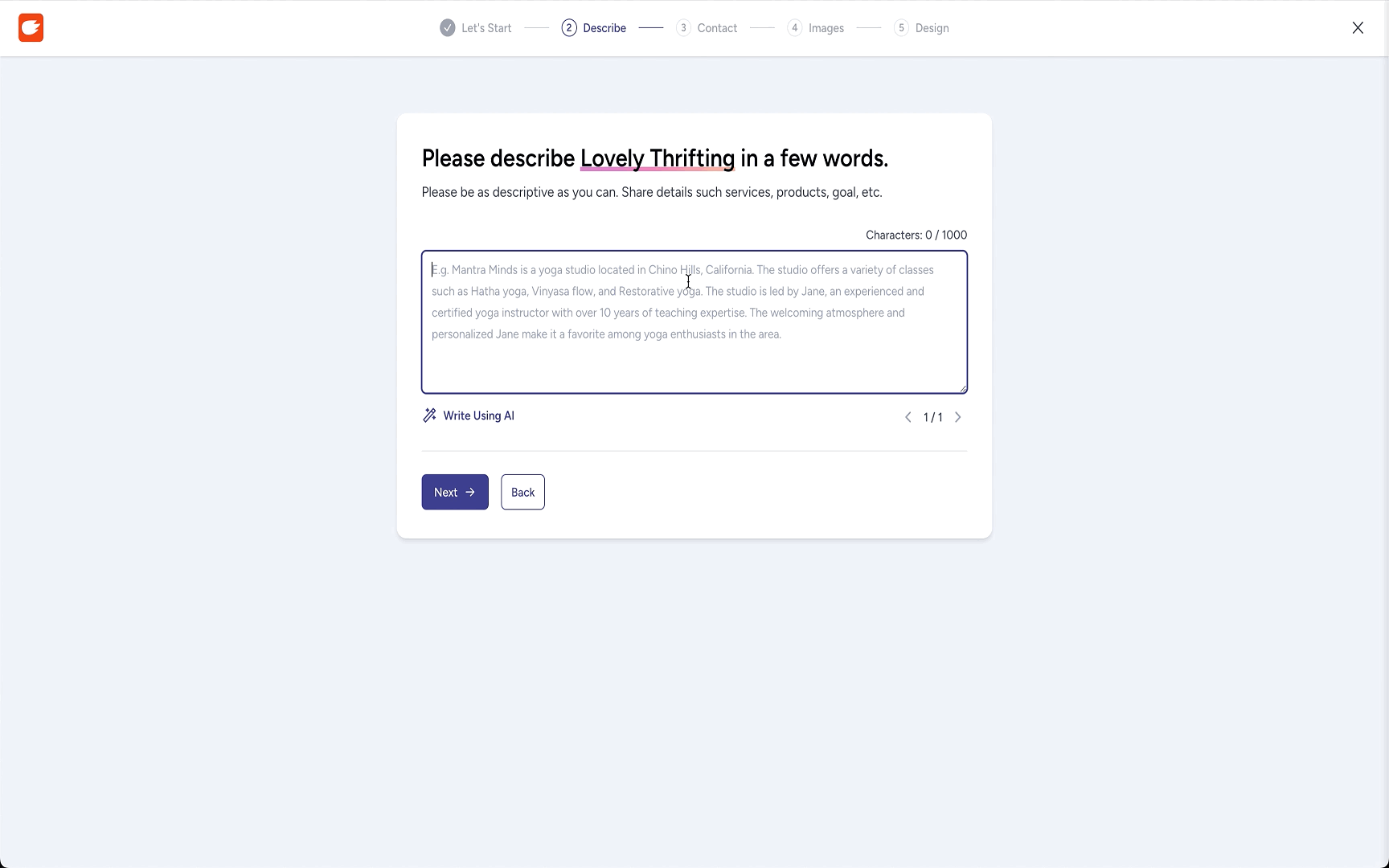Select the magic wand Write Using AI icon
The height and width of the screenshot is (868, 1389).
point(429,416)
